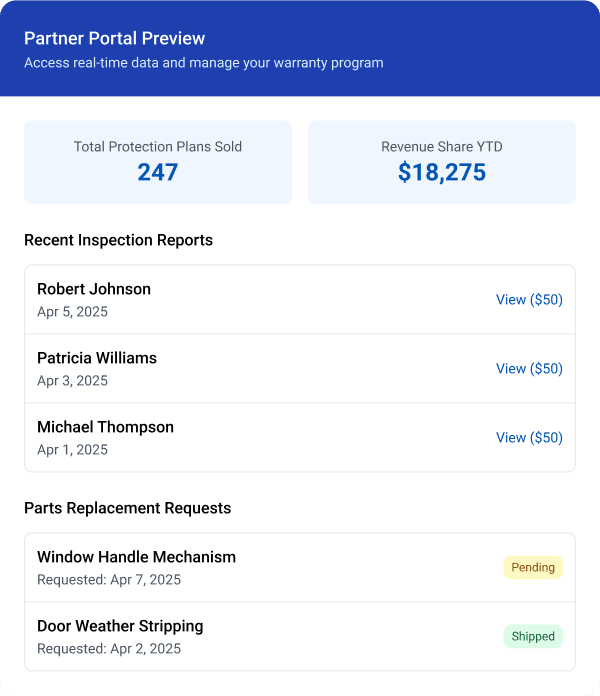Click the warranty program subtitle in header

click(204, 63)
